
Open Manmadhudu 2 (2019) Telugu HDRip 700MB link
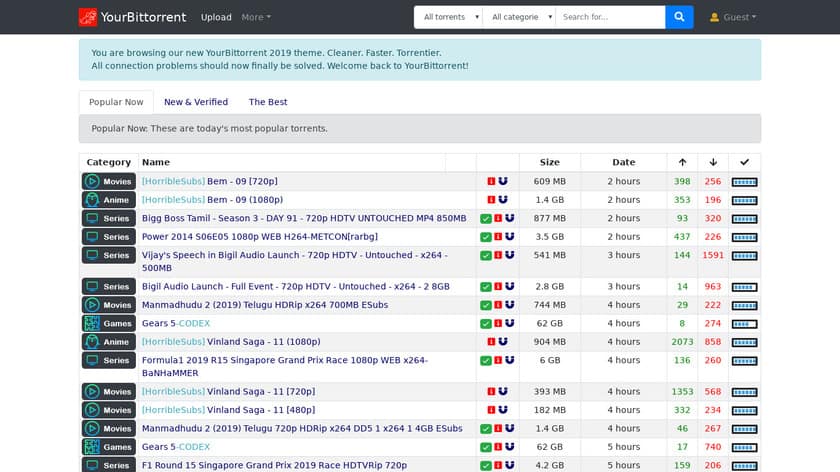(x=265, y=305)
